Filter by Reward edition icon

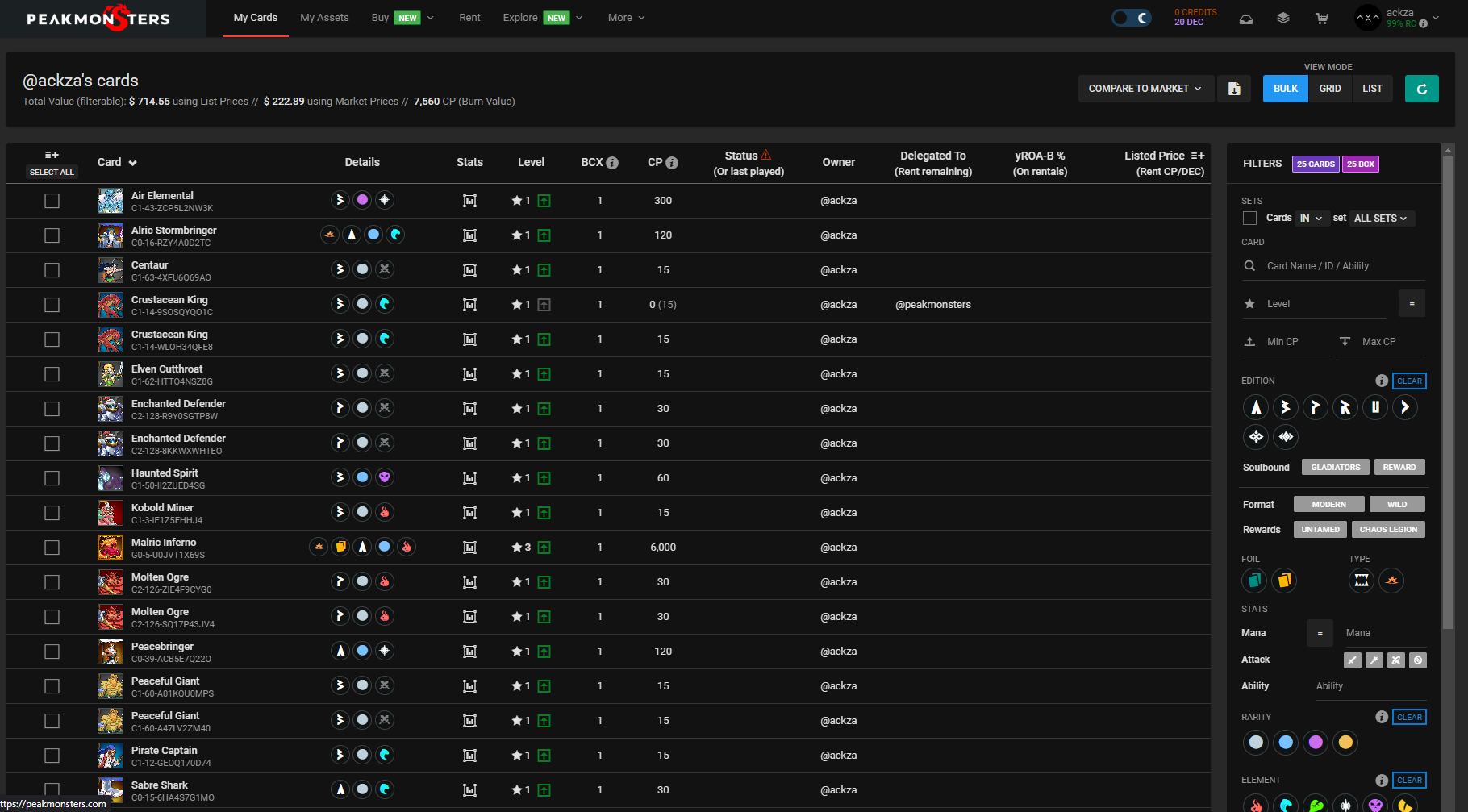pos(1345,407)
